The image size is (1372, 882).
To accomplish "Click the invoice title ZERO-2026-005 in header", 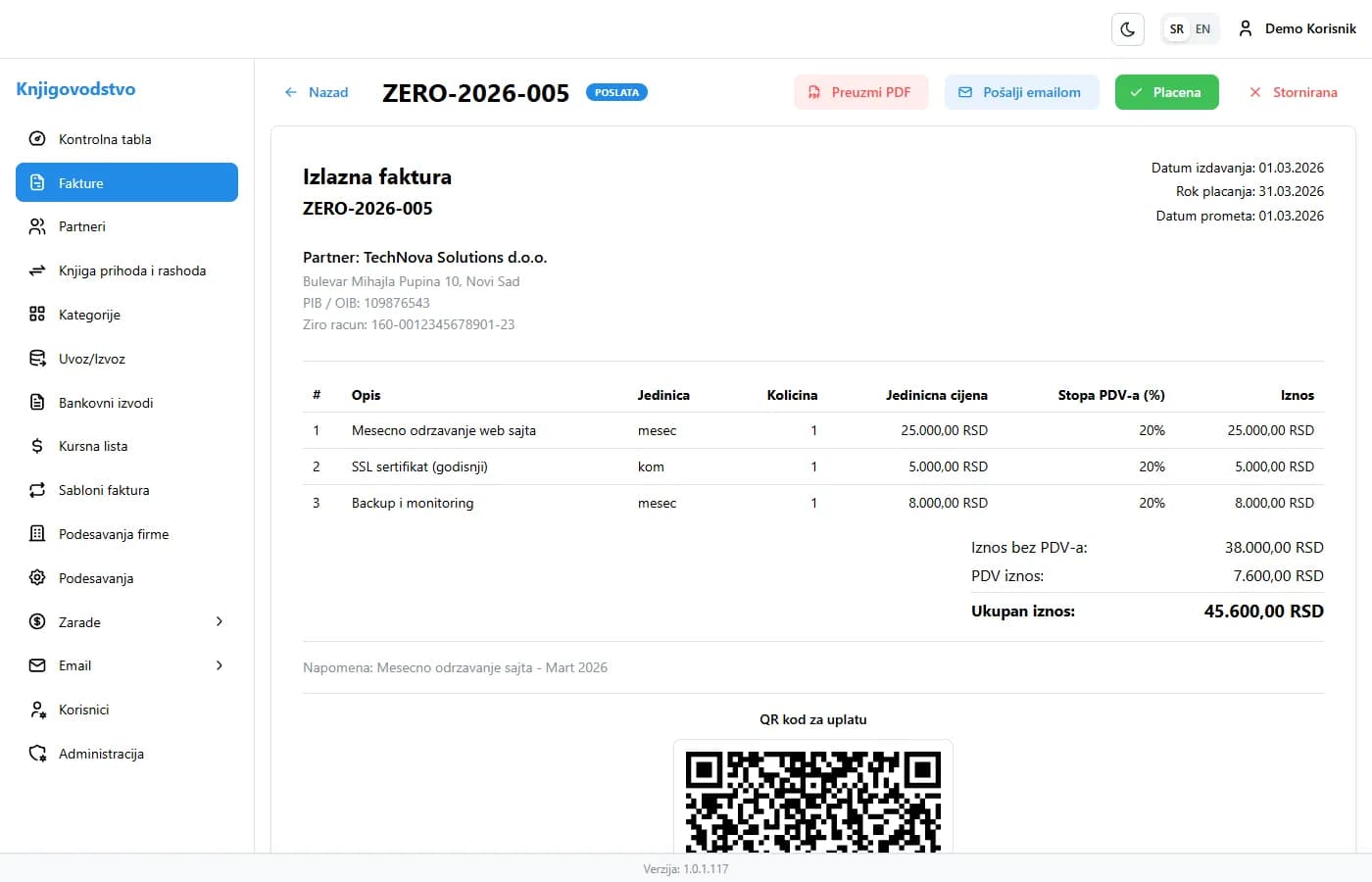I will pos(475,93).
